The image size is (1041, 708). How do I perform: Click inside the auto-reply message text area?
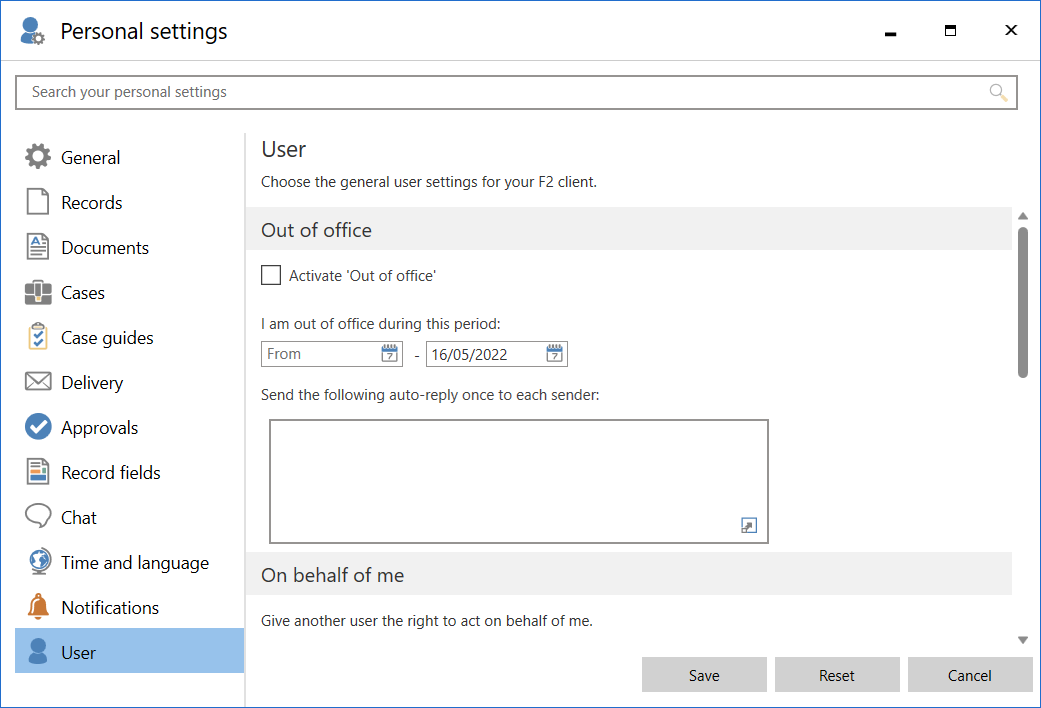pyautogui.click(x=519, y=482)
